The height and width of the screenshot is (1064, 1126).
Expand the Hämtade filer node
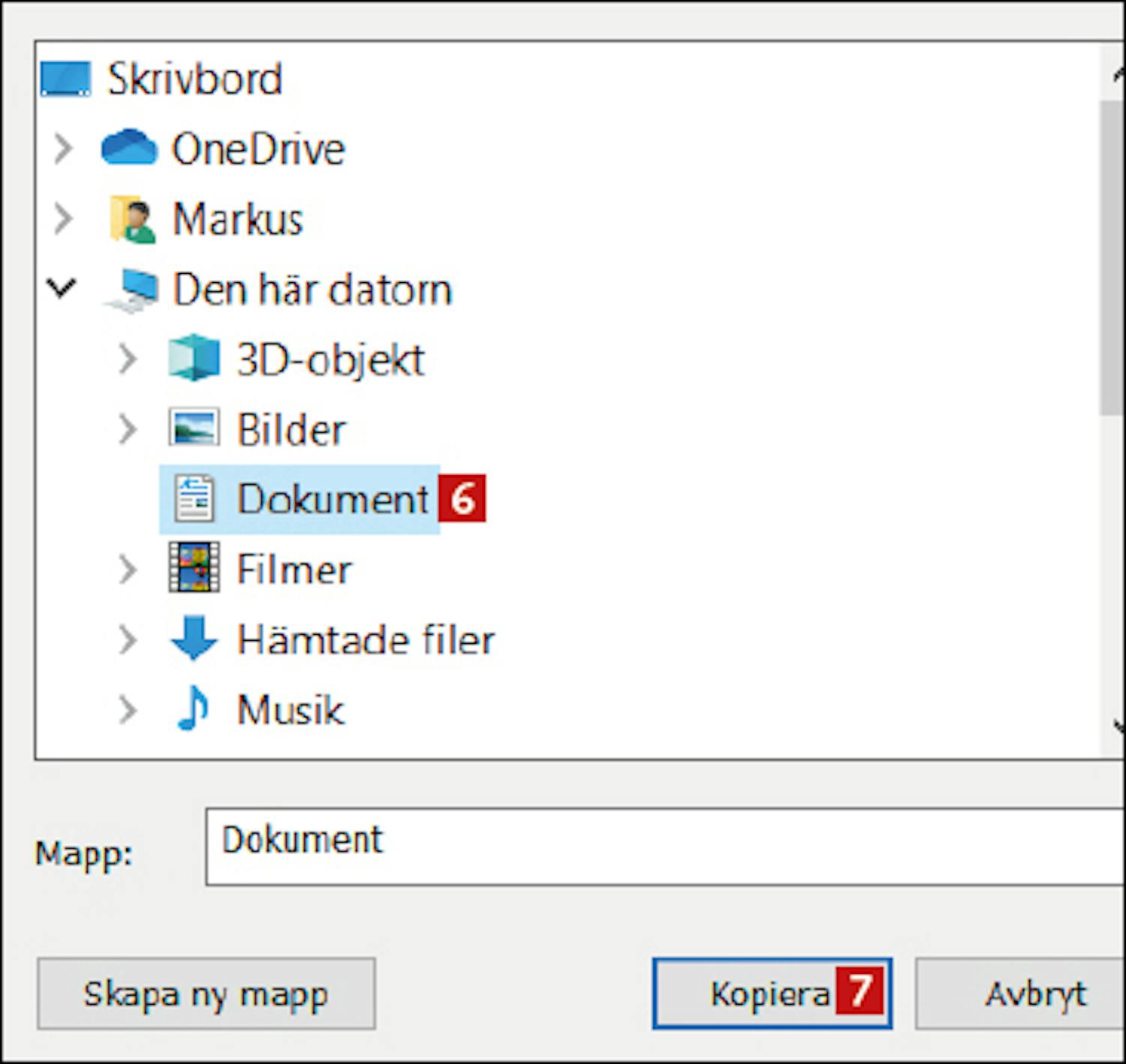point(128,639)
